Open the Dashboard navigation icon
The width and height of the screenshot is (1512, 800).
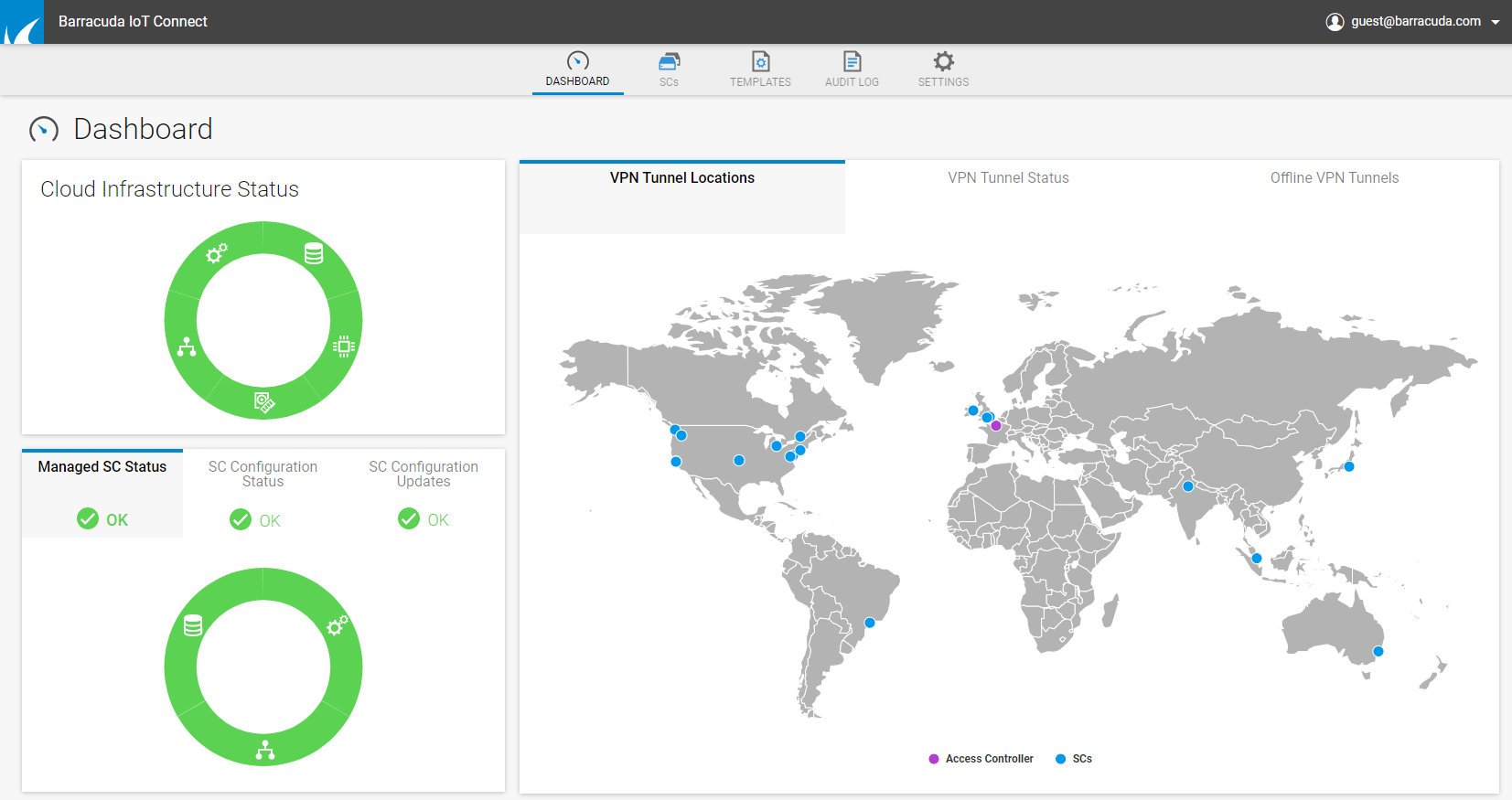tap(577, 61)
